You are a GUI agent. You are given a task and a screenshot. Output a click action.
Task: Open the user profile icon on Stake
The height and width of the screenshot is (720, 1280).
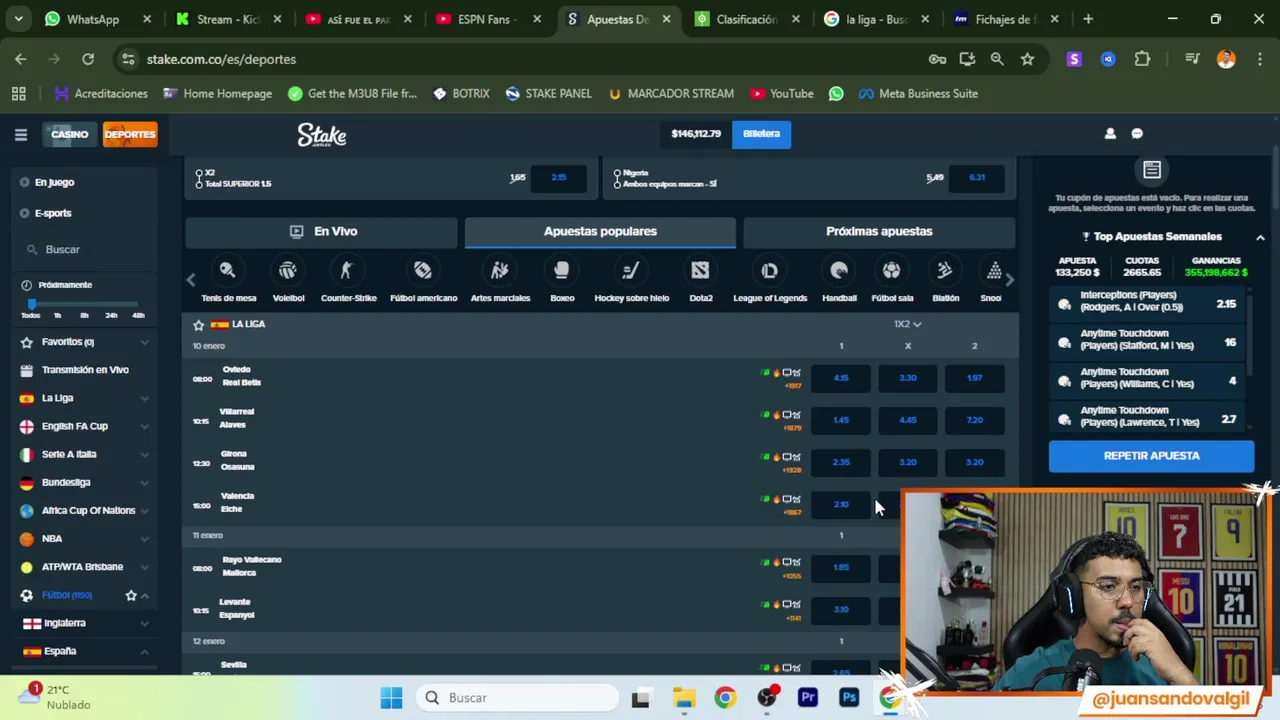pyautogui.click(x=1110, y=133)
